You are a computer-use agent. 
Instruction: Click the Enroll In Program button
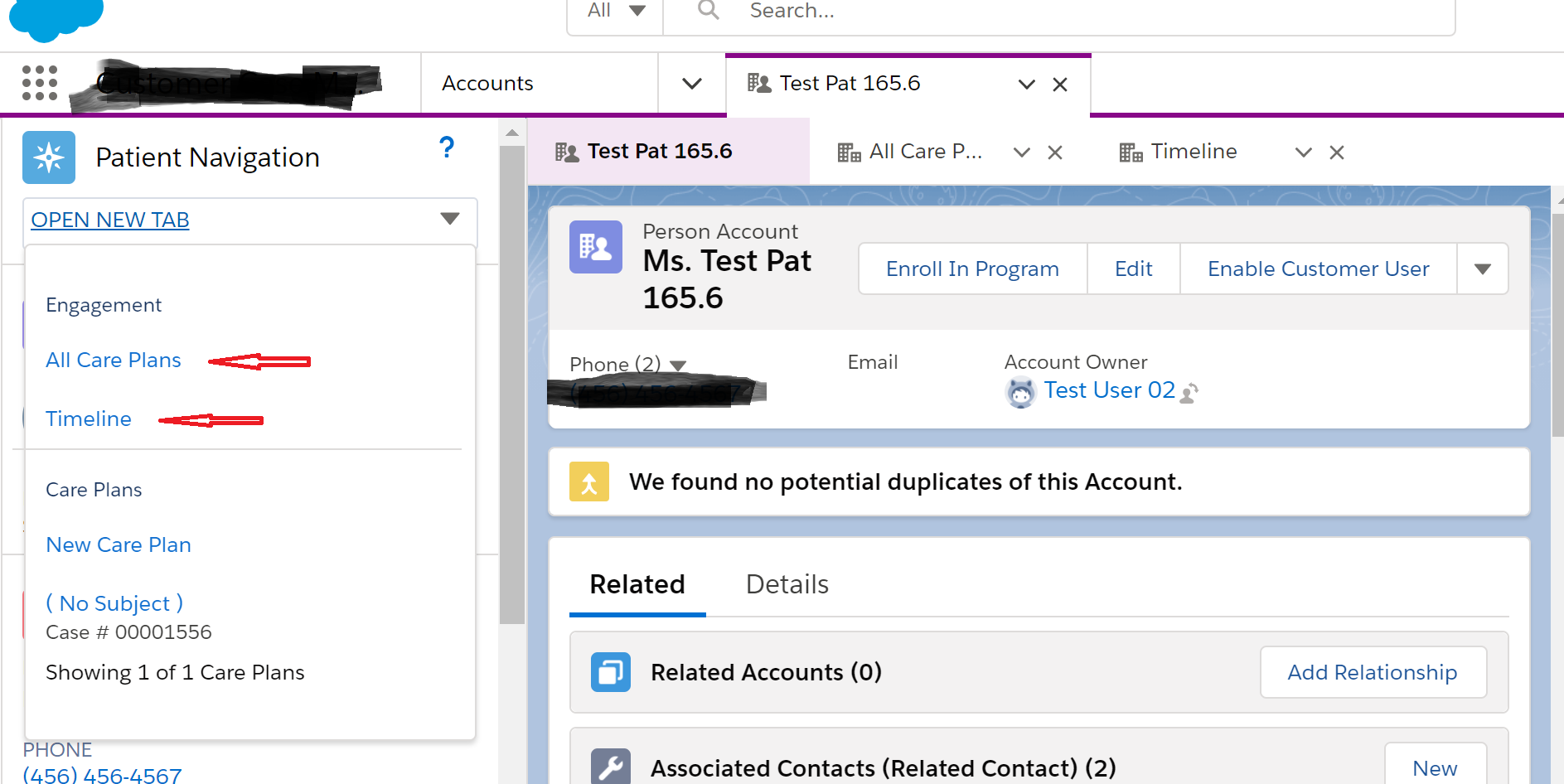(x=971, y=269)
